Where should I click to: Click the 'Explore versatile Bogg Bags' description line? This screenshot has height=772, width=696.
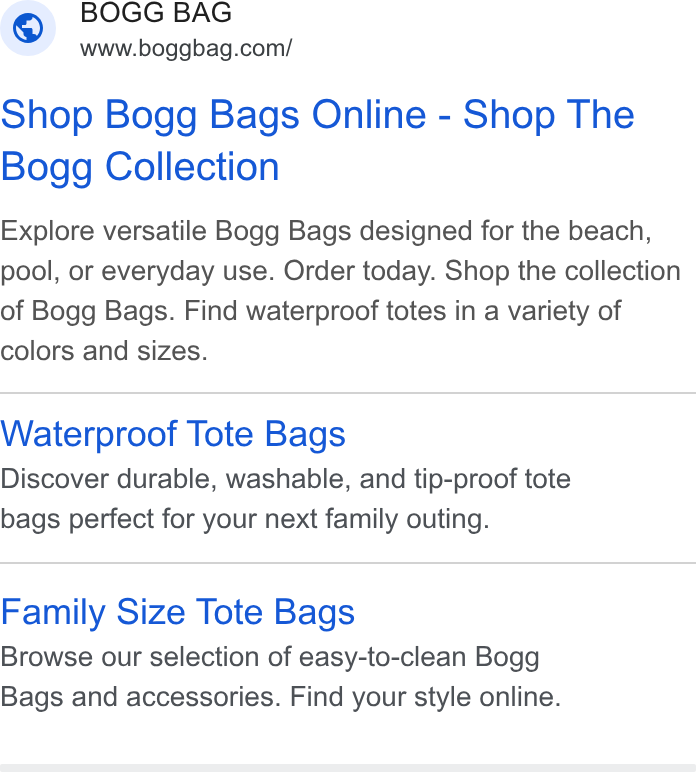coord(326,231)
